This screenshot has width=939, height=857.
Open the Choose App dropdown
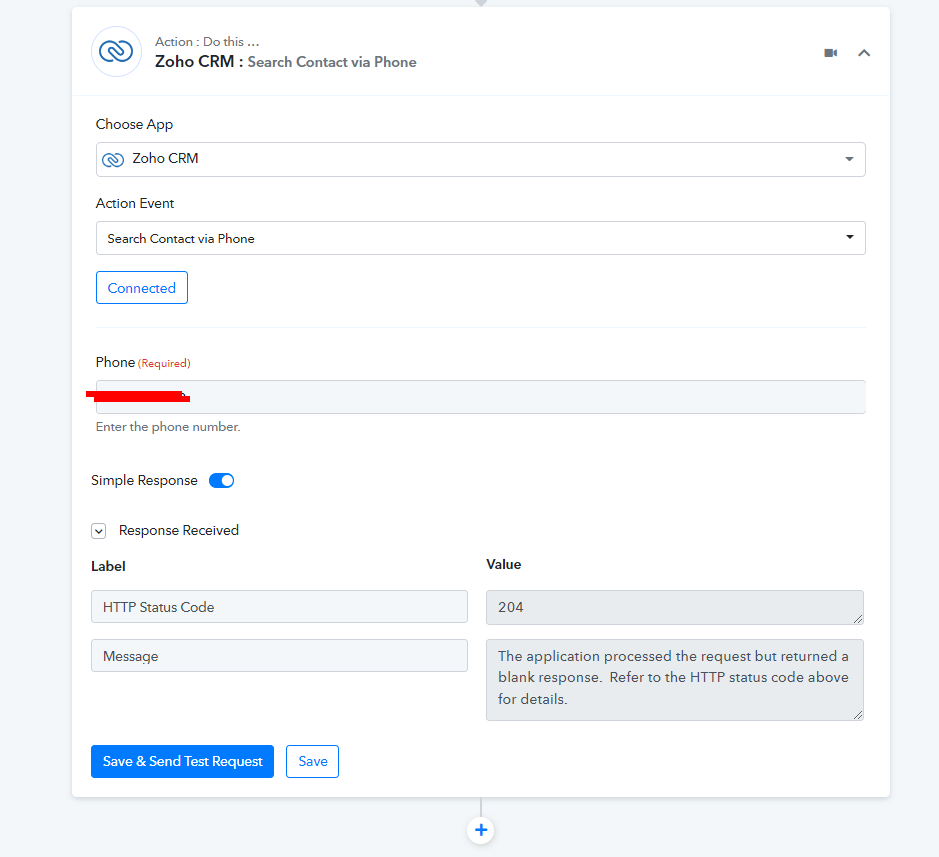(480, 159)
